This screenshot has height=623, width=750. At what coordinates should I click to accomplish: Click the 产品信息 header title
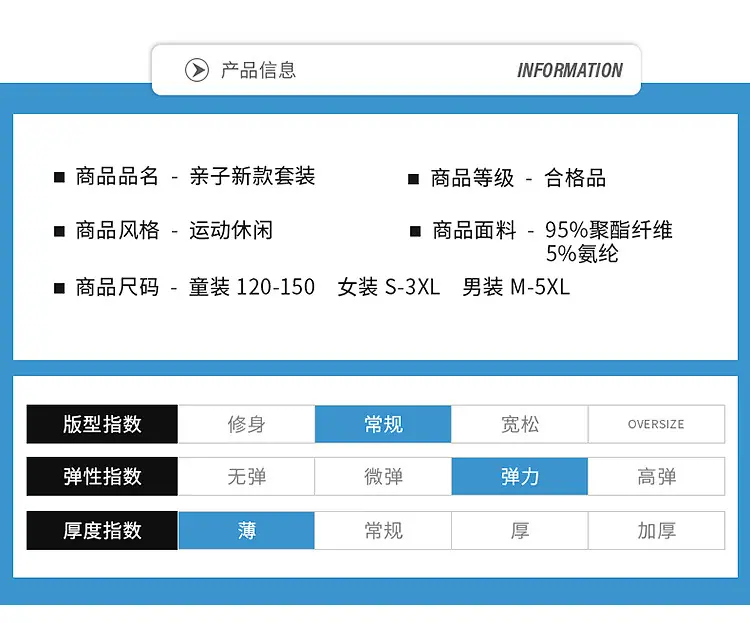tap(258, 70)
